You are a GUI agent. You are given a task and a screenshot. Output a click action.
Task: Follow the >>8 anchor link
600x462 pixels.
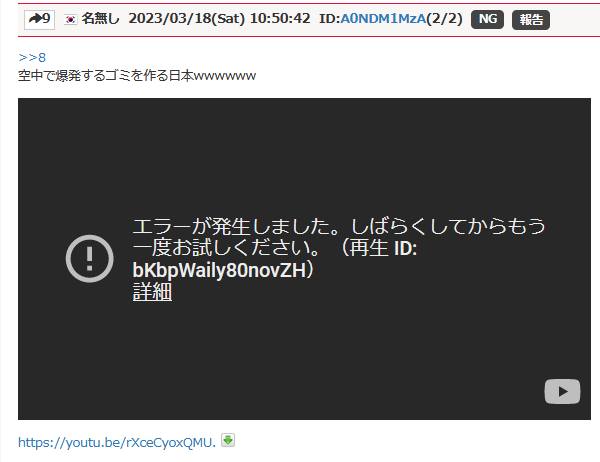tap(32, 57)
